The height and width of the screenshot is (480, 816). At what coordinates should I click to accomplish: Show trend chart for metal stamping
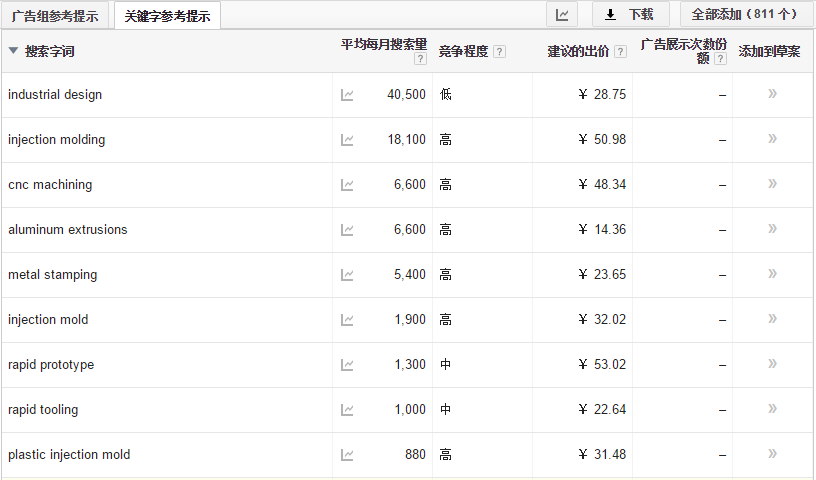click(x=347, y=275)
